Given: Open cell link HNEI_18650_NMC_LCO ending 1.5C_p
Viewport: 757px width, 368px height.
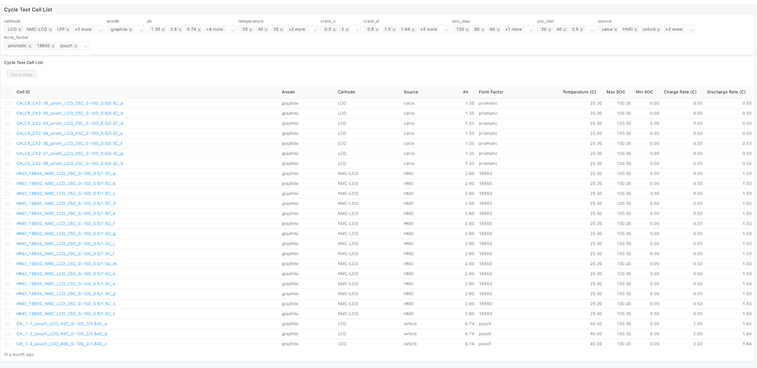Looking at the screenshot, I should coord(66,294).
